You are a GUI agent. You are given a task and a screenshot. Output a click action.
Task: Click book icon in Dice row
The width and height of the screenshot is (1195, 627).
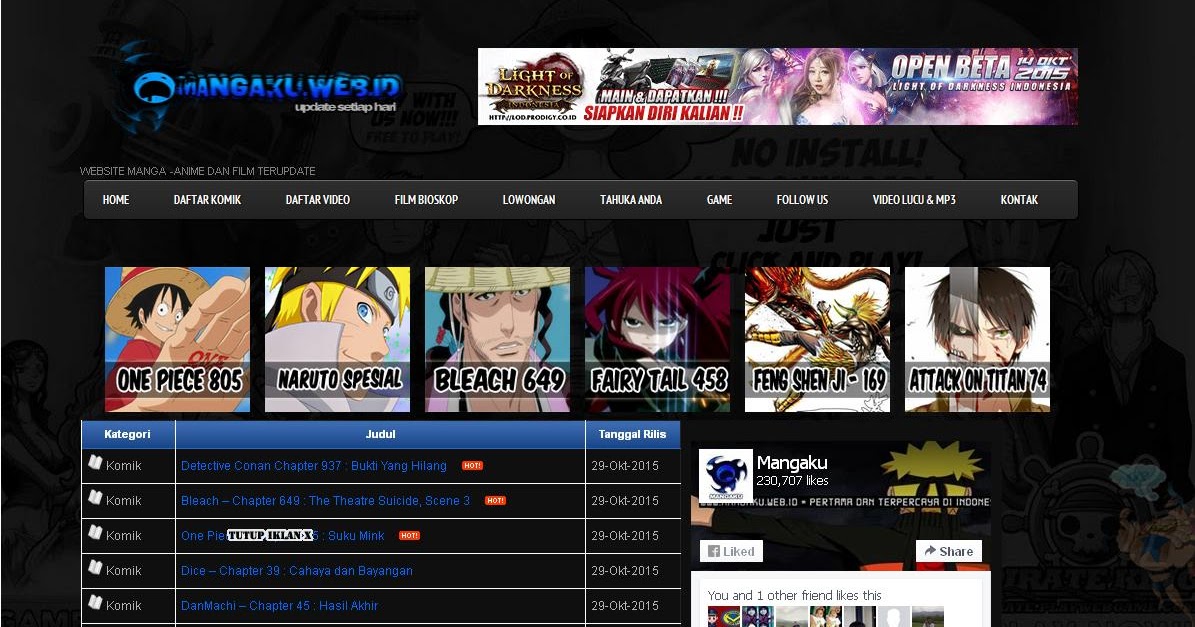pyautogui.click(x=95, y=568)
